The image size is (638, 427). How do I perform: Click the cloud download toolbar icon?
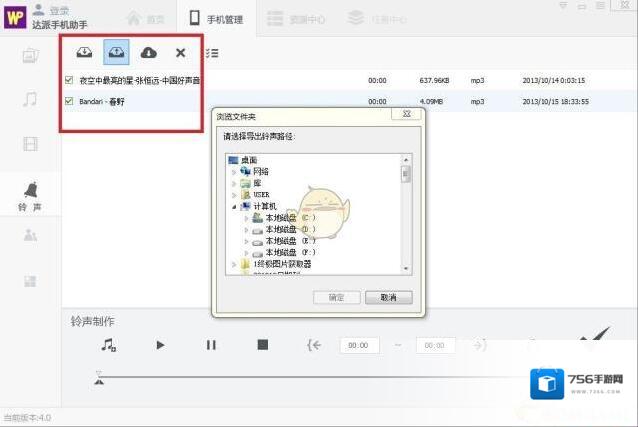pyautogui.click(x=148, y=52)
